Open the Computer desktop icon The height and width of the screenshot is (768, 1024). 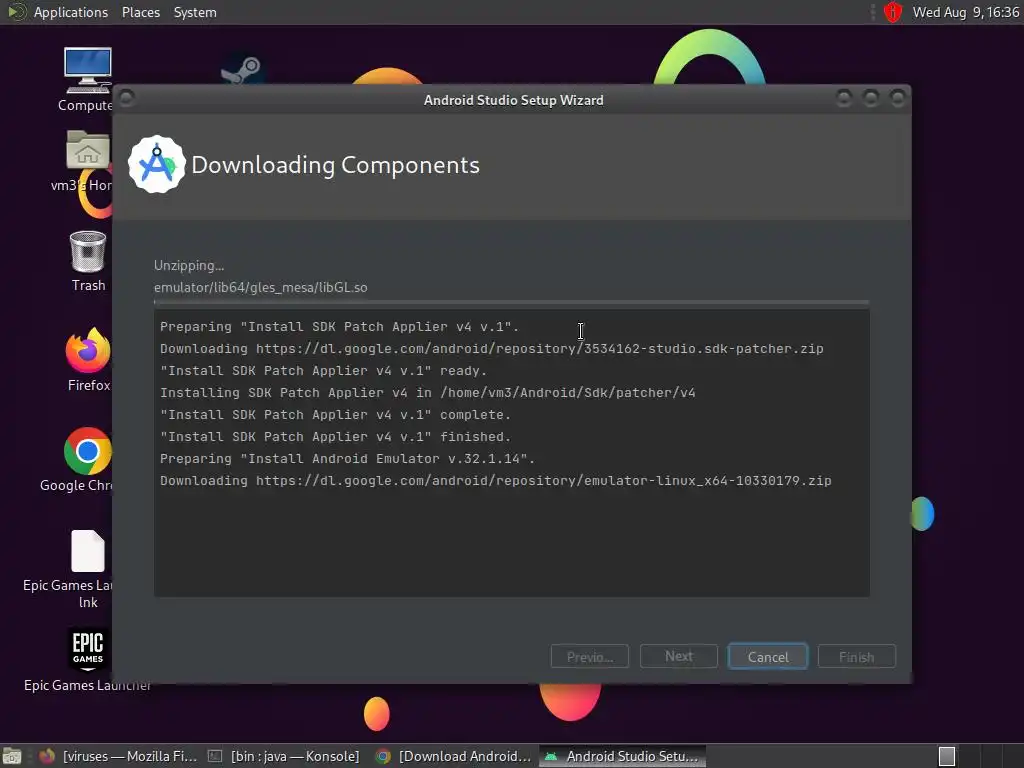87,71
